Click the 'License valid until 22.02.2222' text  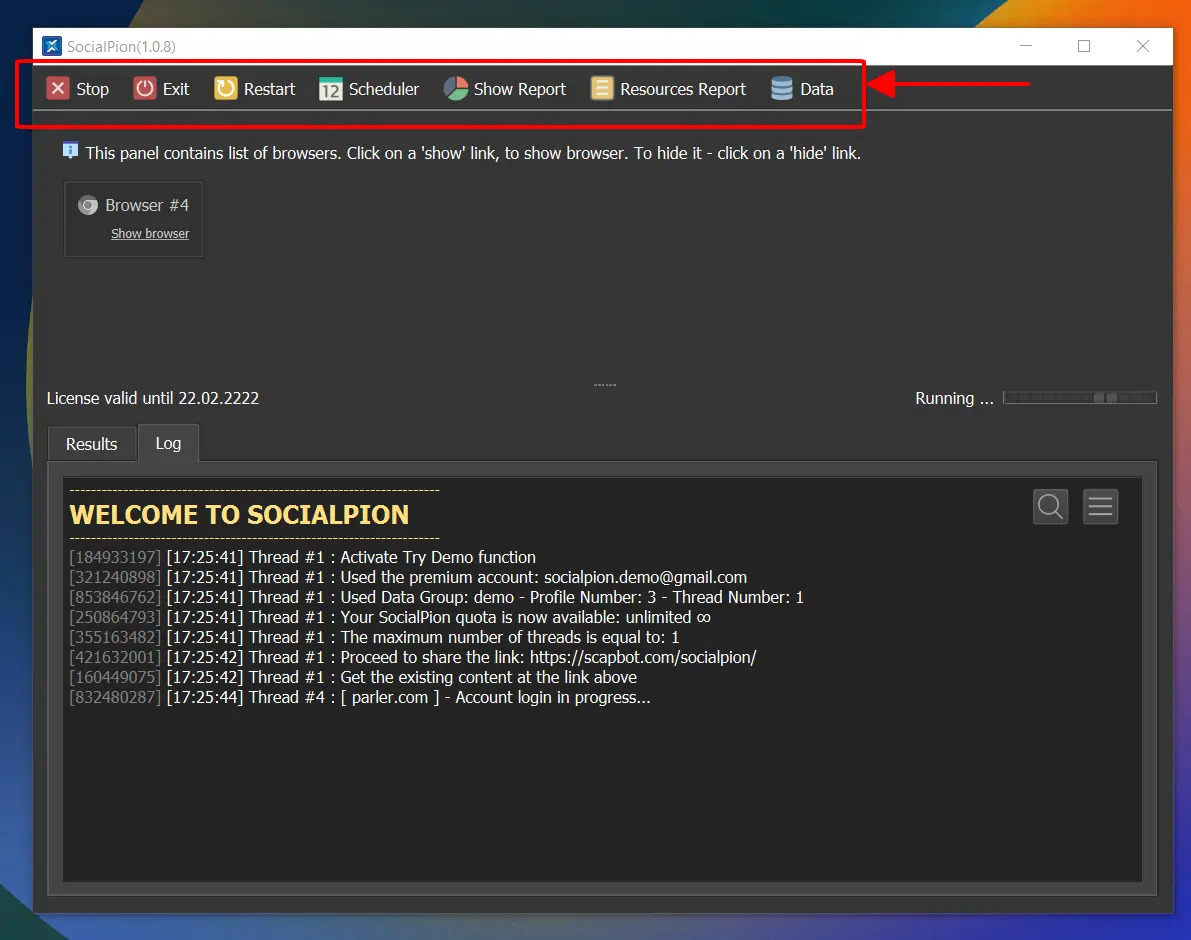click(153, 399)
